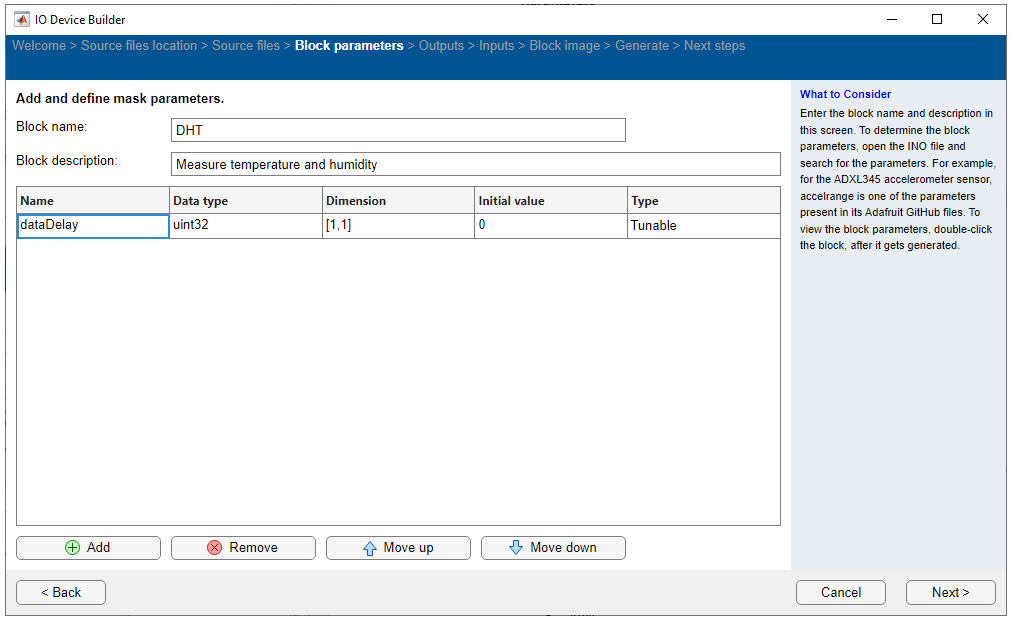The image size is (1013, 621).
Task: Edit the Block description text field
Action: [476, 164]
